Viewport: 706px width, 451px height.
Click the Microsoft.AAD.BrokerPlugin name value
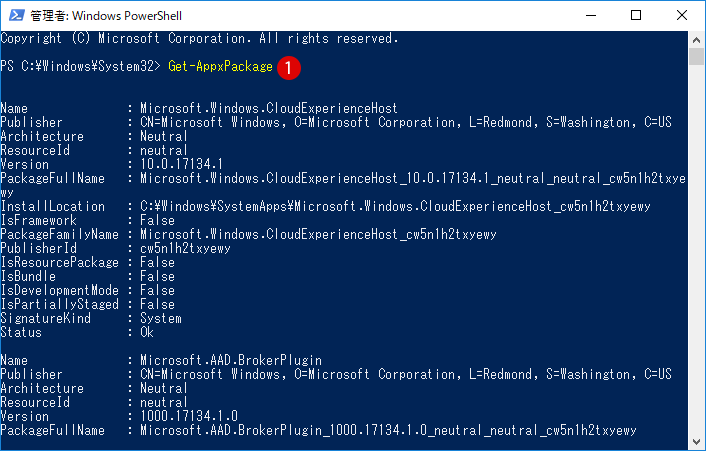pyautogui.click(x=231, y=361)
